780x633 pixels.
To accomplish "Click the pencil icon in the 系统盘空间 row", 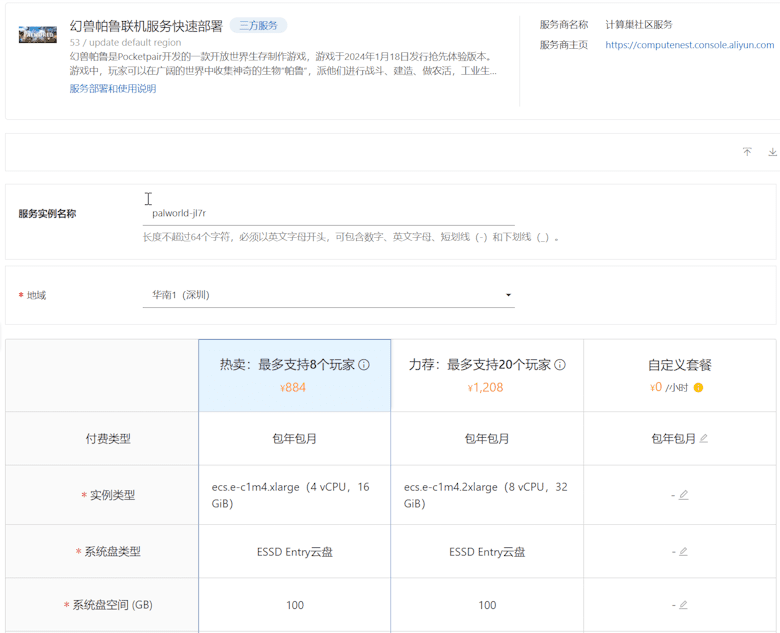I will click(x=683, y=605).
